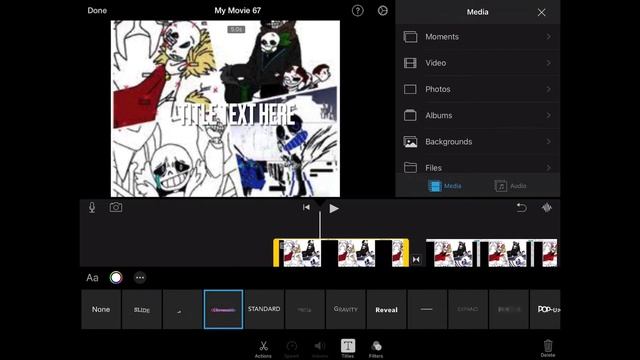Viewport: 640px width, 360px height.
Task: Click the Moments row icon
Action: point(410,37)
